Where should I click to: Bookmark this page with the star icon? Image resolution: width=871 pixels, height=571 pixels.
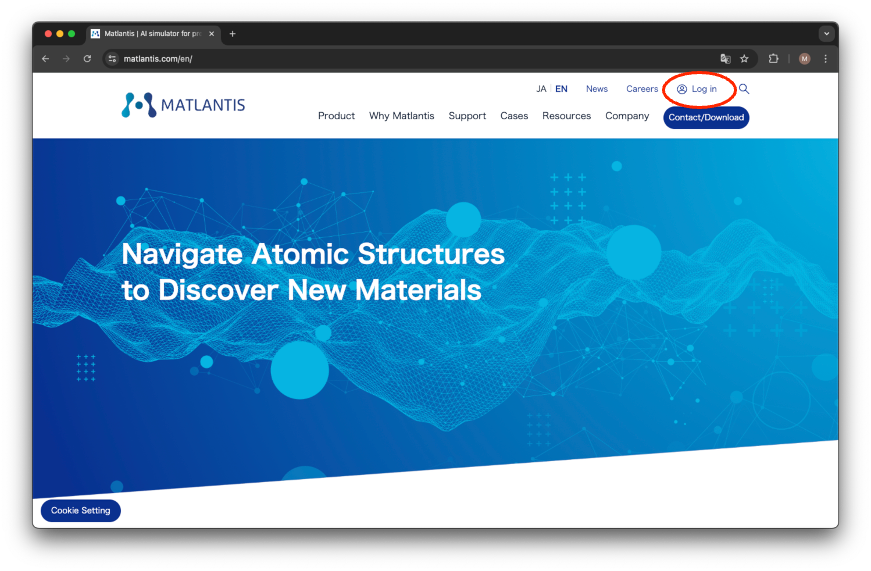pyautogui.click(x=744, y=59)
